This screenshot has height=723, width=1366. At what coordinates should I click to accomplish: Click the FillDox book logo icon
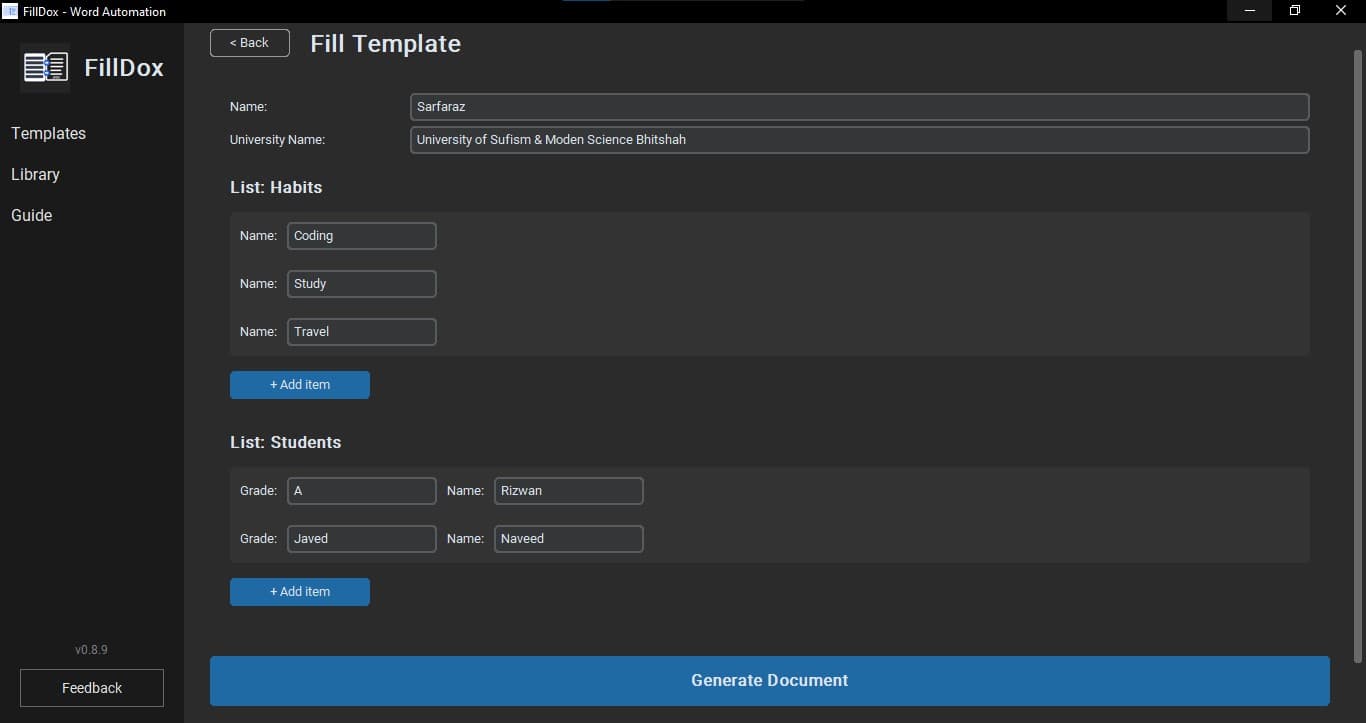point(45,68)
